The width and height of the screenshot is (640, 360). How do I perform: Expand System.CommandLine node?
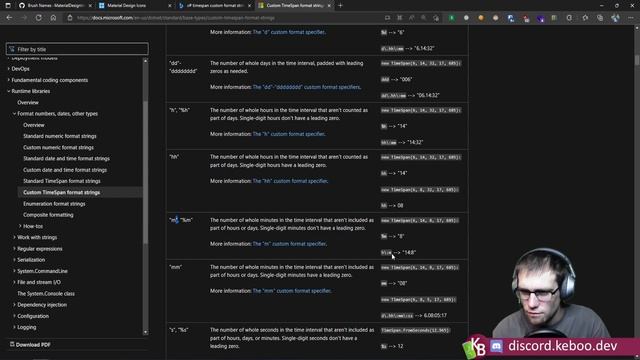(14, 271)
